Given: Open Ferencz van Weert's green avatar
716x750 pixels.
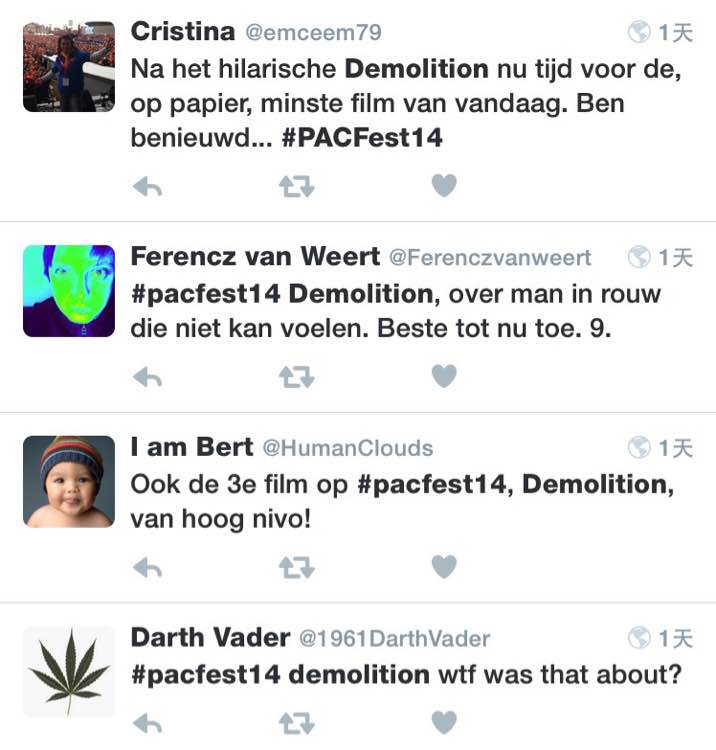Looking at the screenshot, I should tap(69, 291).
